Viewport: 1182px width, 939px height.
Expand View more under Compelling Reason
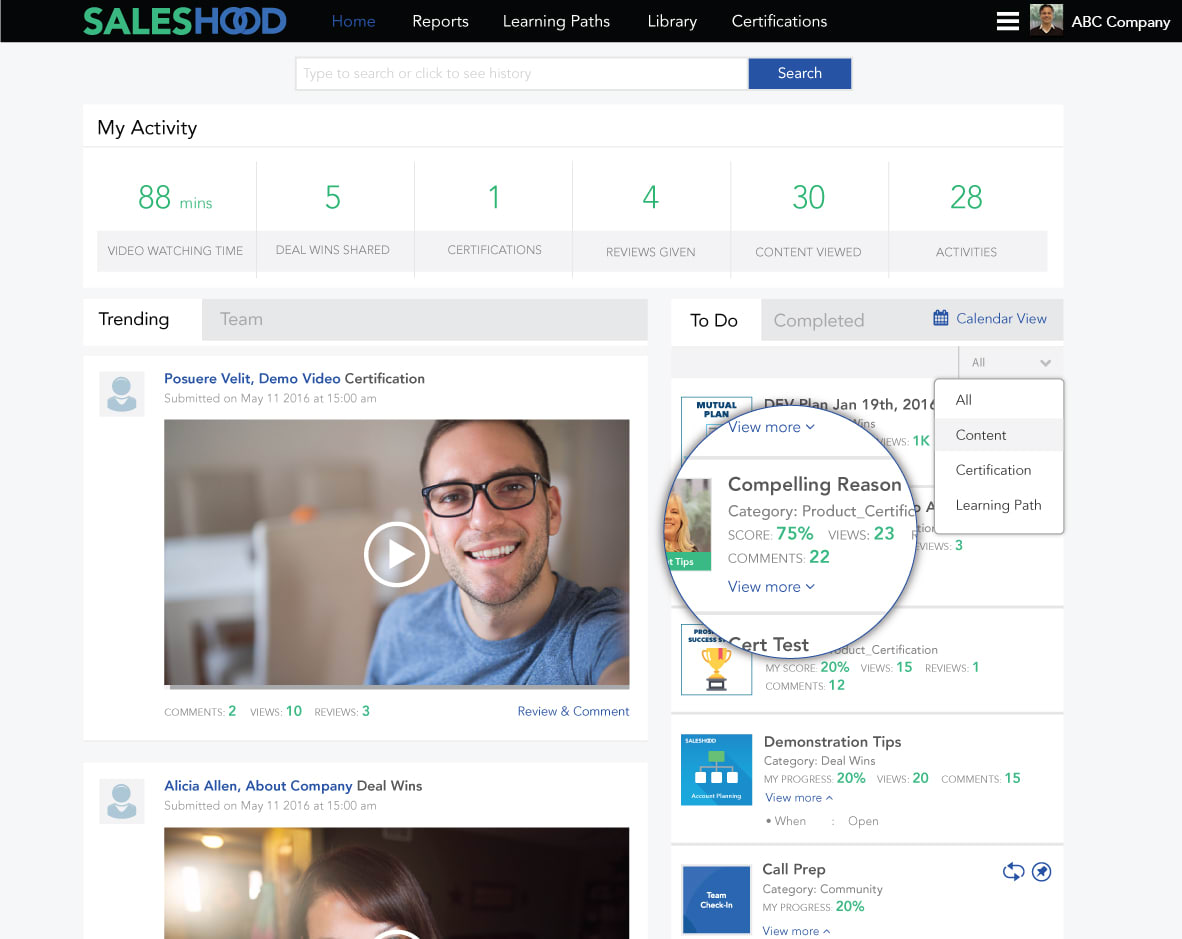(x=770, y=586)
